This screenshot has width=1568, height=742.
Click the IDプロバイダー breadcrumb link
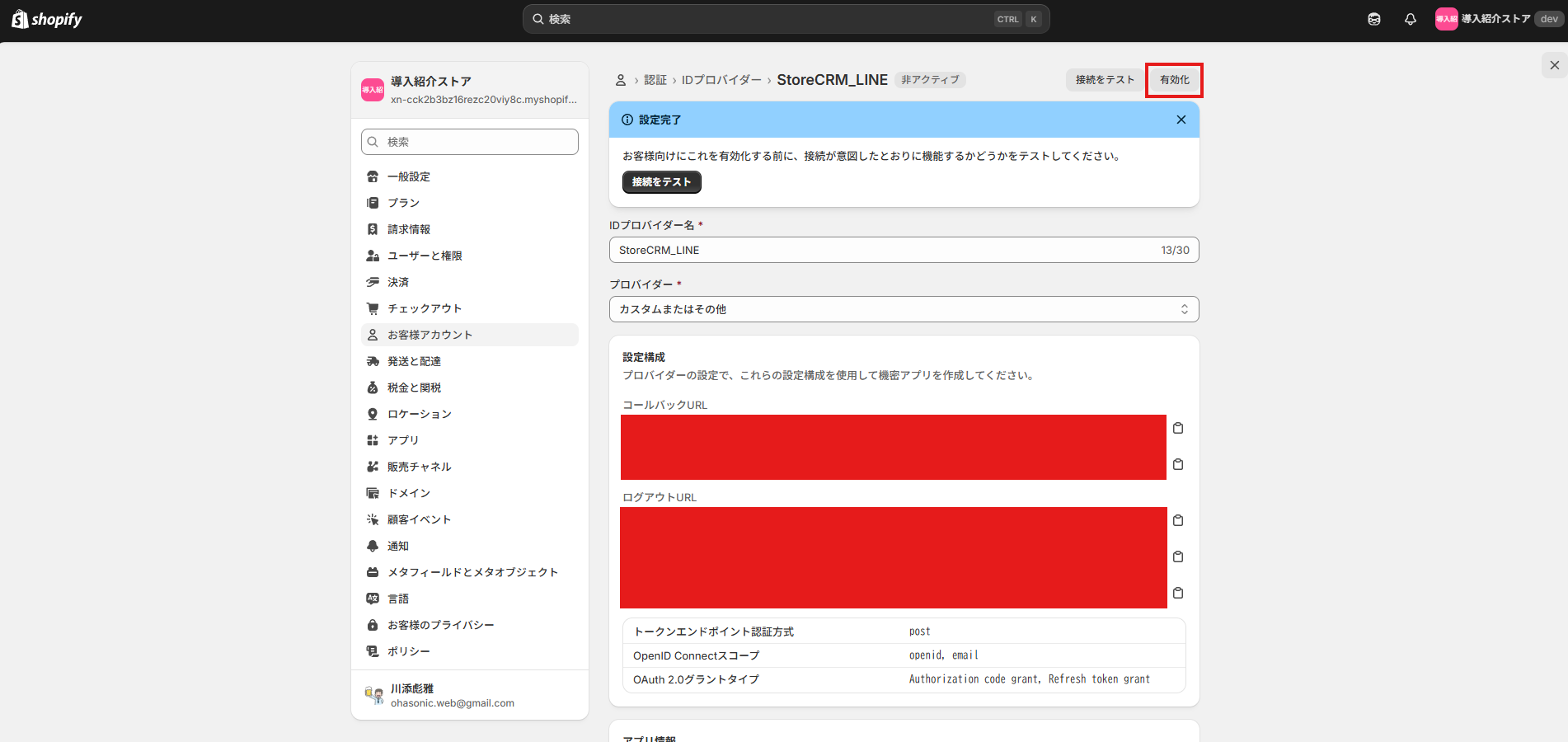[721, 80]
